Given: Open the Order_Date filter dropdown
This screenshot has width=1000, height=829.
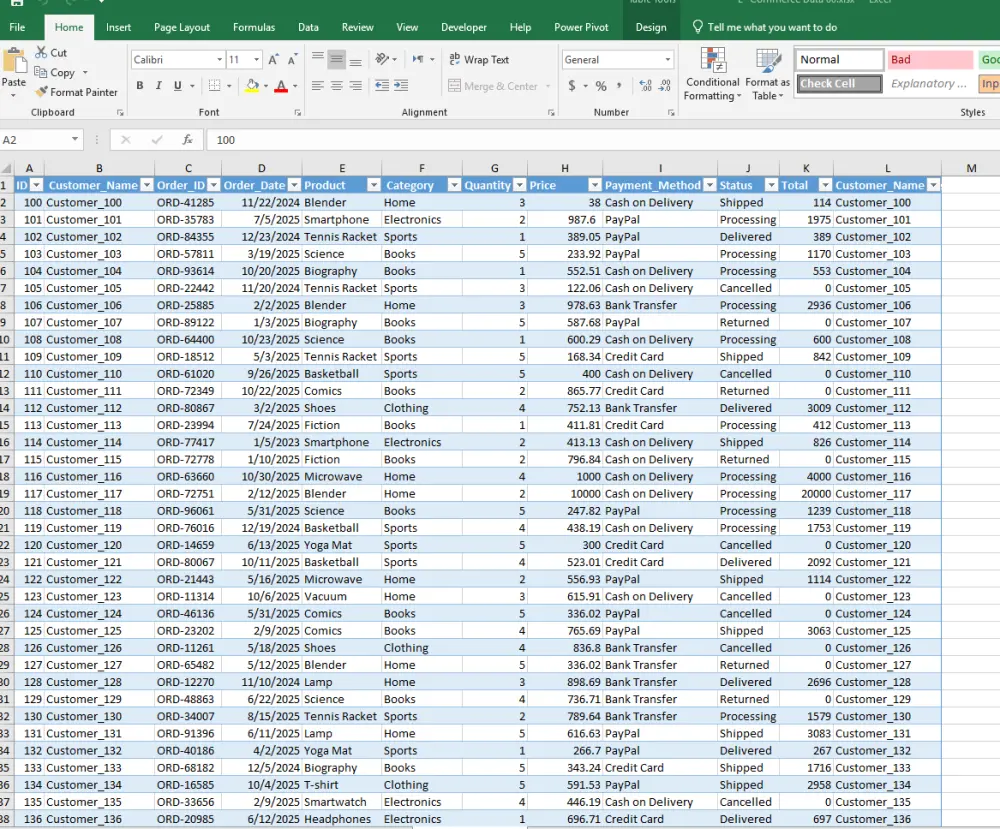Looking at the screenshot, I should 294,185.
